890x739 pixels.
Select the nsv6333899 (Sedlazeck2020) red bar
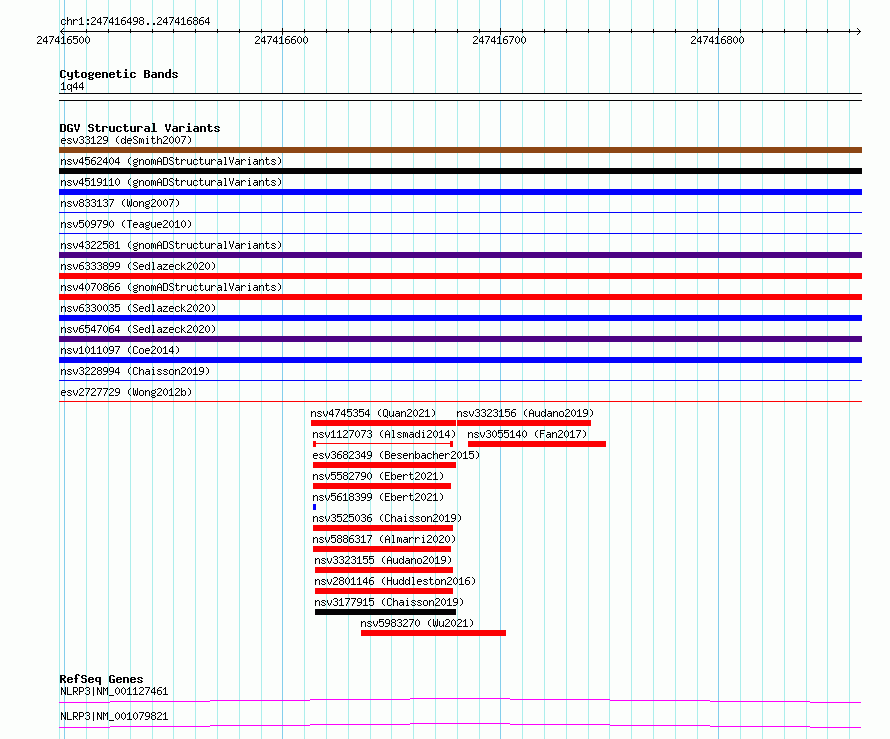pos(460,276)
